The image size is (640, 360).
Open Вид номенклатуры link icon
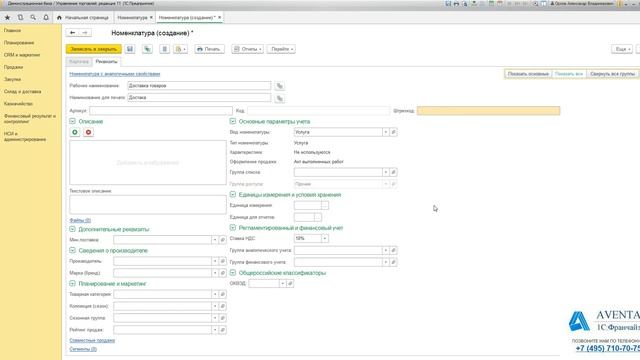click(393, 132)
